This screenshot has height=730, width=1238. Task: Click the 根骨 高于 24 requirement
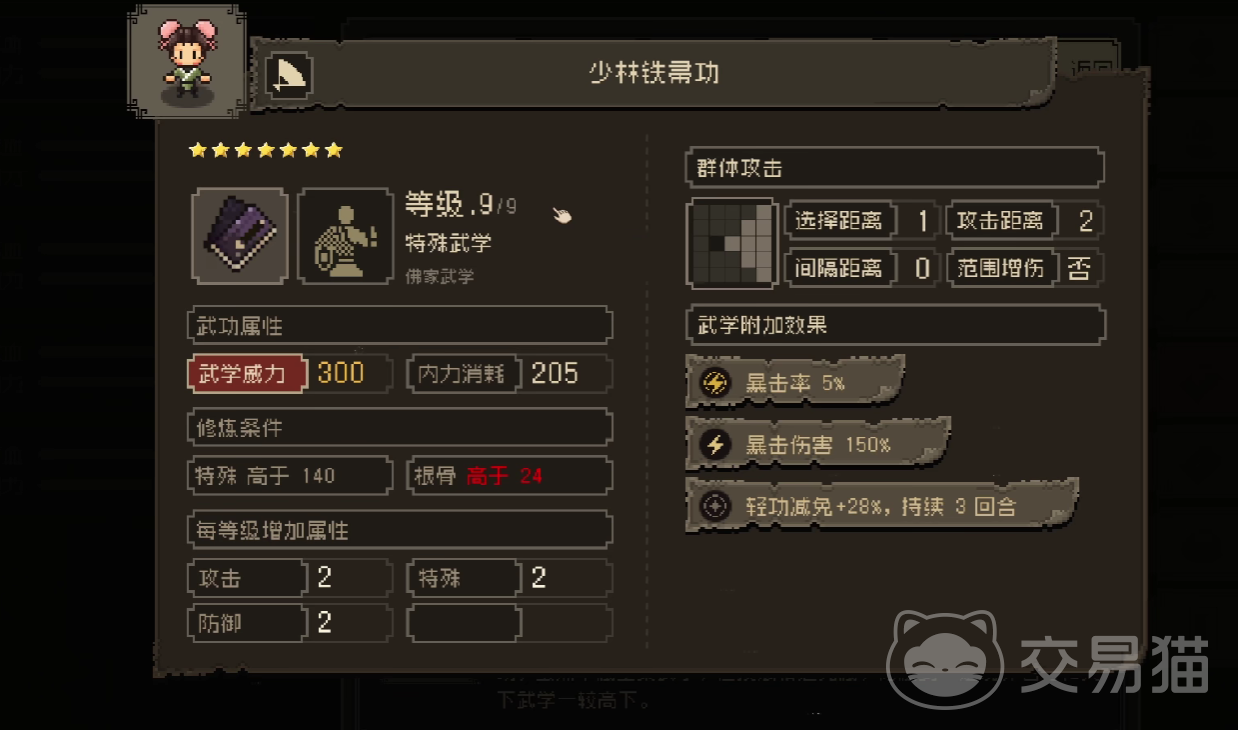coord(509,476)
